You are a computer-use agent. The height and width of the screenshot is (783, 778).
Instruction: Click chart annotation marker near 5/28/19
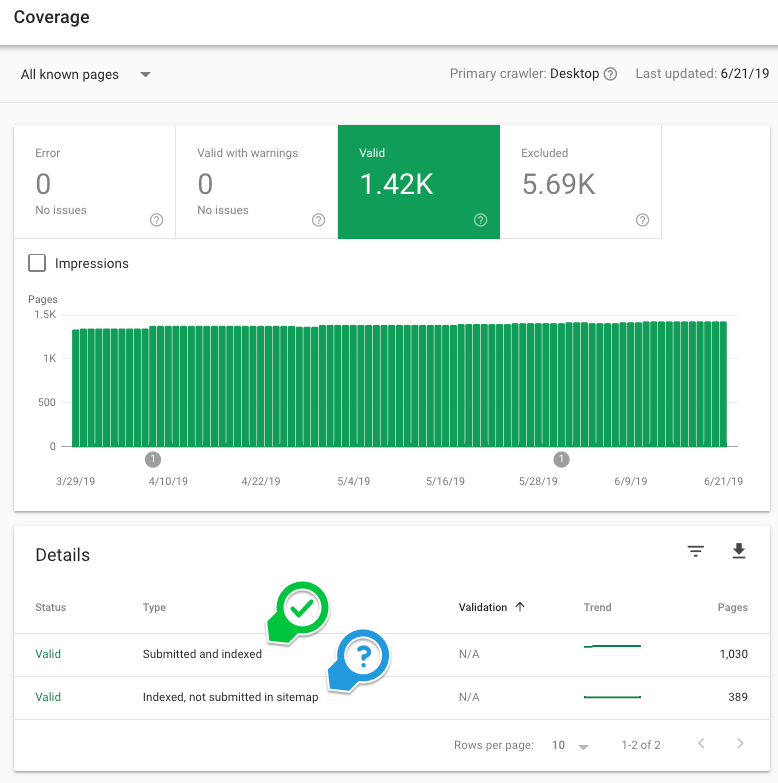pyautogui.click(x=561, y=459)
